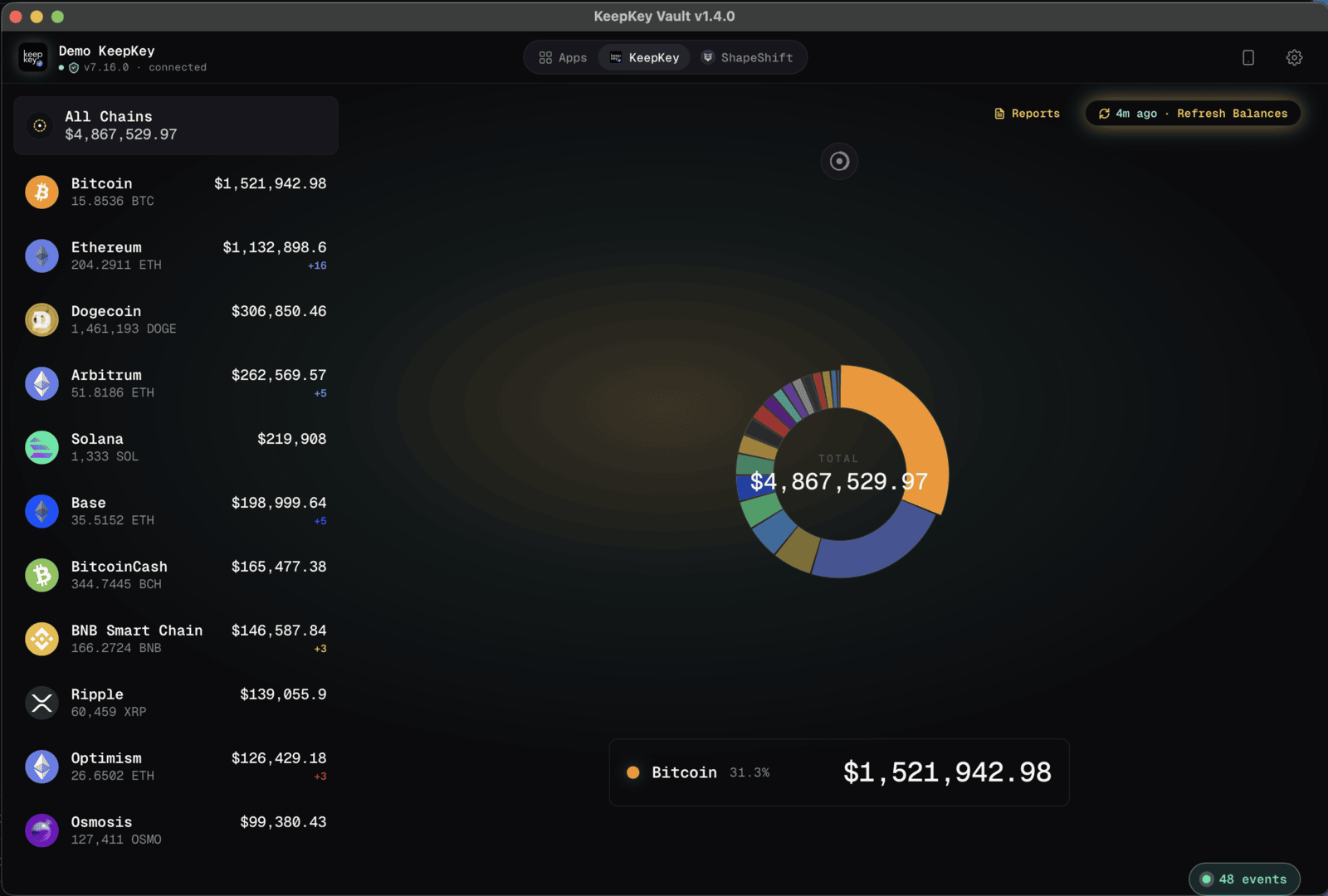Select the All Chains summary row
Image resolution: width=1328 pixels, height=896 pixels.
(x=176, y=125)
